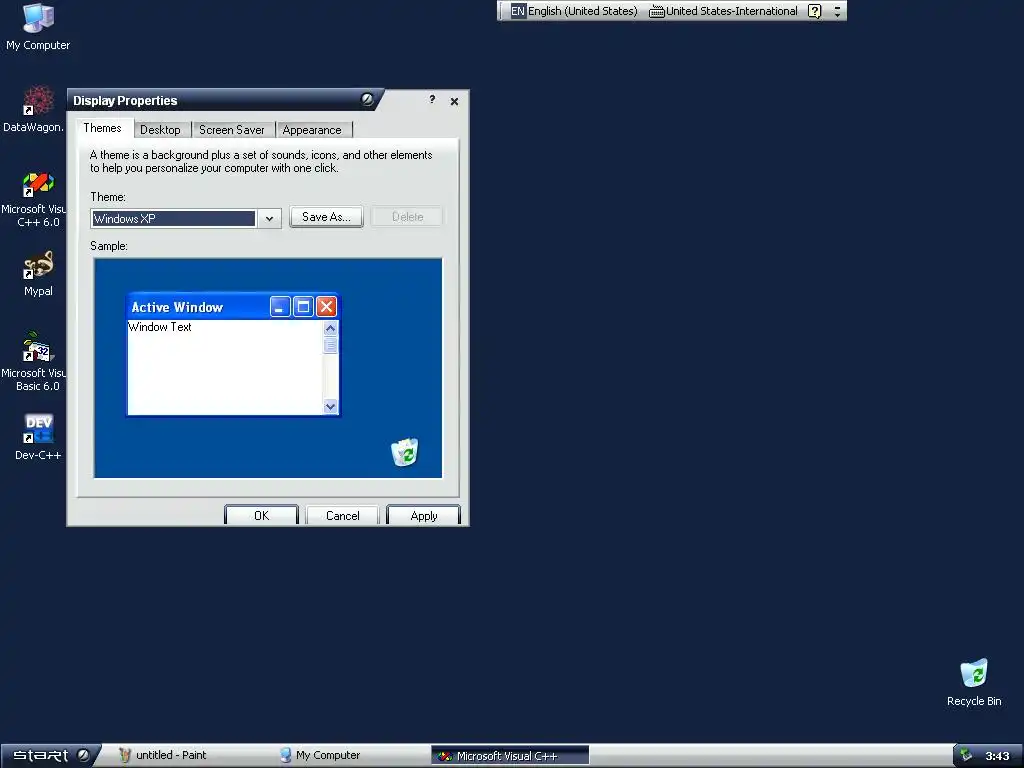Click the system tray network icon
The image size is (1024, 768).
[x=967, y=756]
